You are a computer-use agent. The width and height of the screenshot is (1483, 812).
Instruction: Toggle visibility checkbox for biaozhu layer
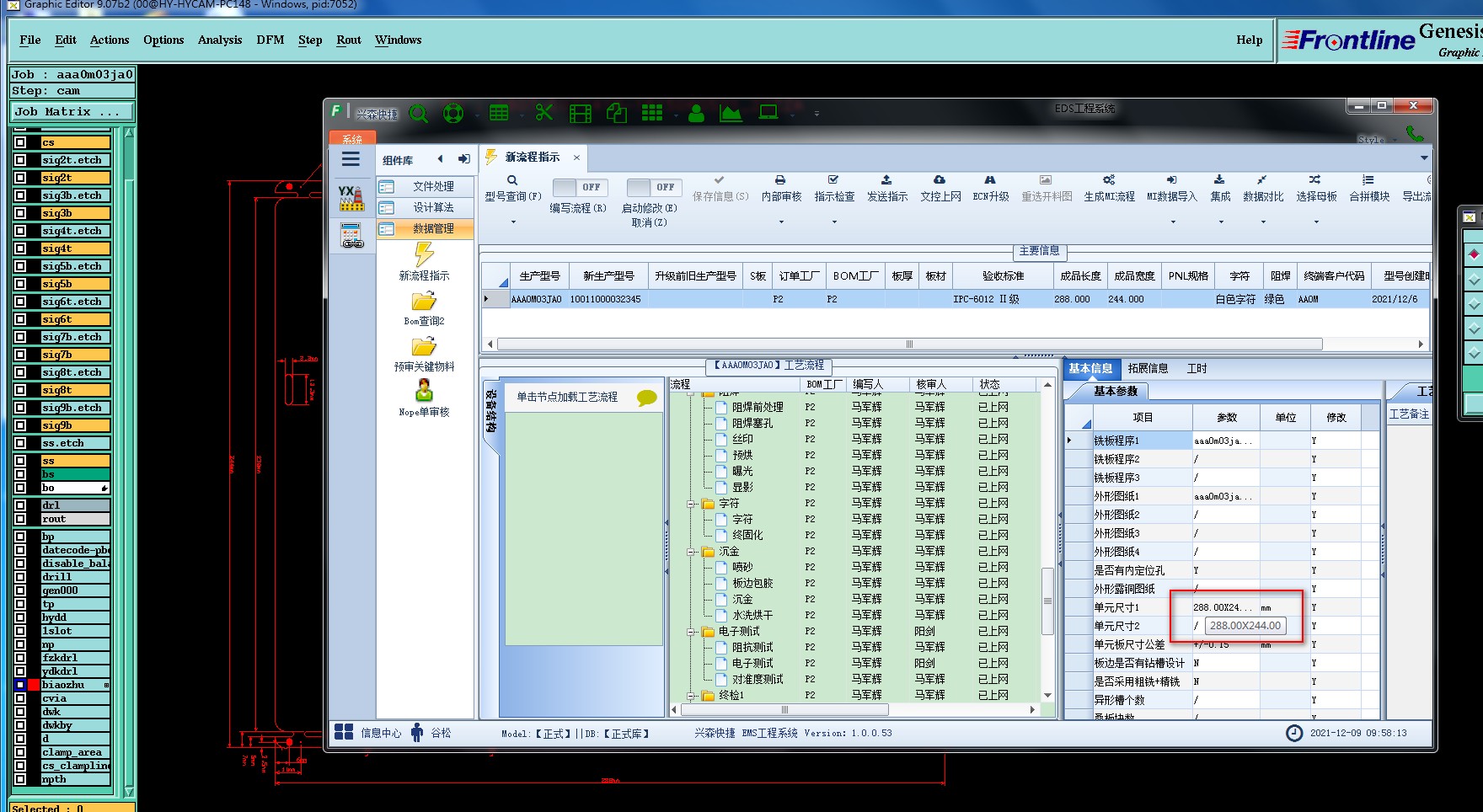point(20,685)
